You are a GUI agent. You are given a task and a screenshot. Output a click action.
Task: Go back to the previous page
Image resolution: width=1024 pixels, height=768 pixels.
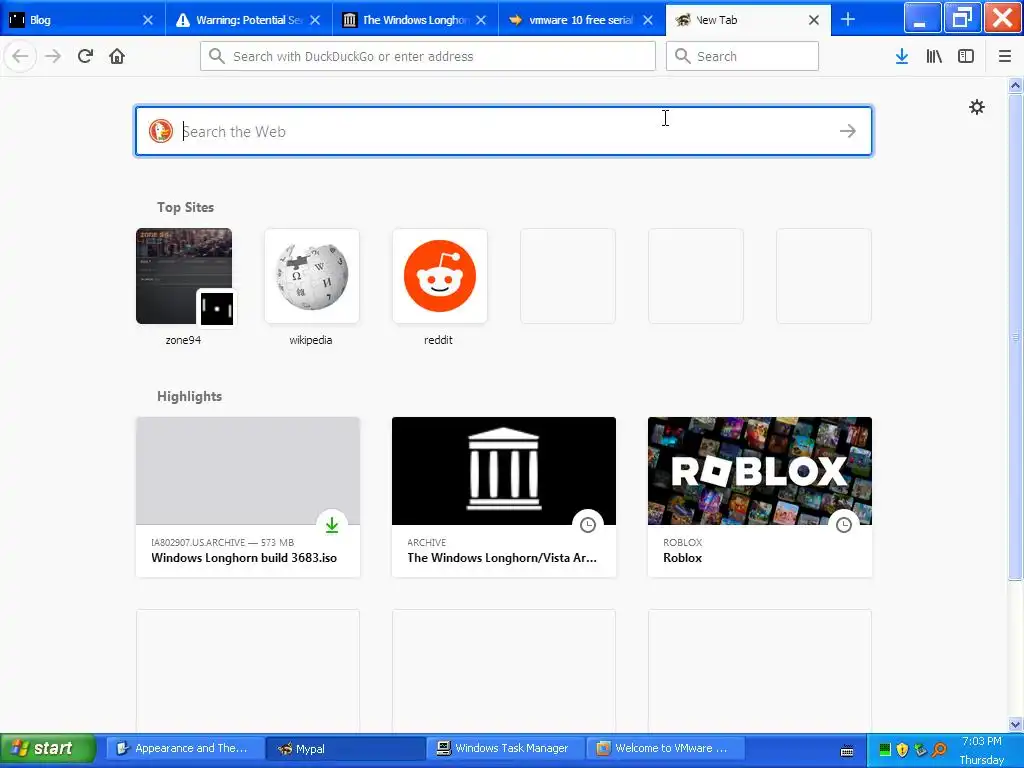[x=20, y=56]
